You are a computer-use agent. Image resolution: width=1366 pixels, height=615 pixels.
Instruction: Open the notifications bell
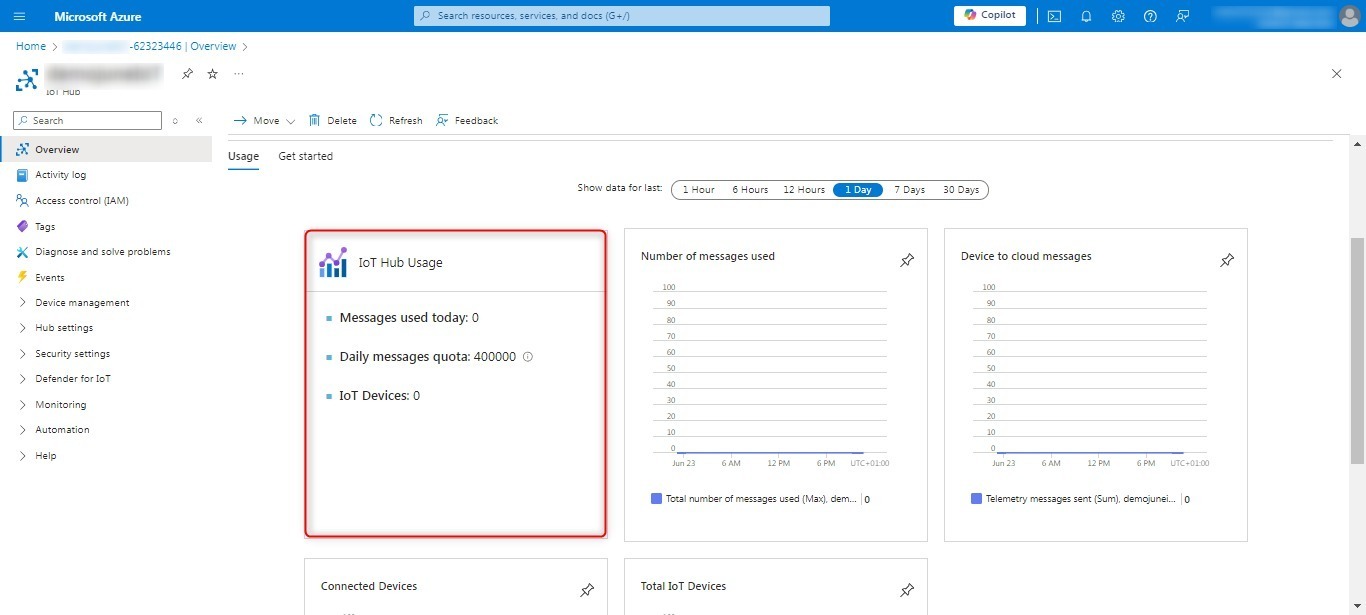pyautogui.click(x=1086, y=16)
